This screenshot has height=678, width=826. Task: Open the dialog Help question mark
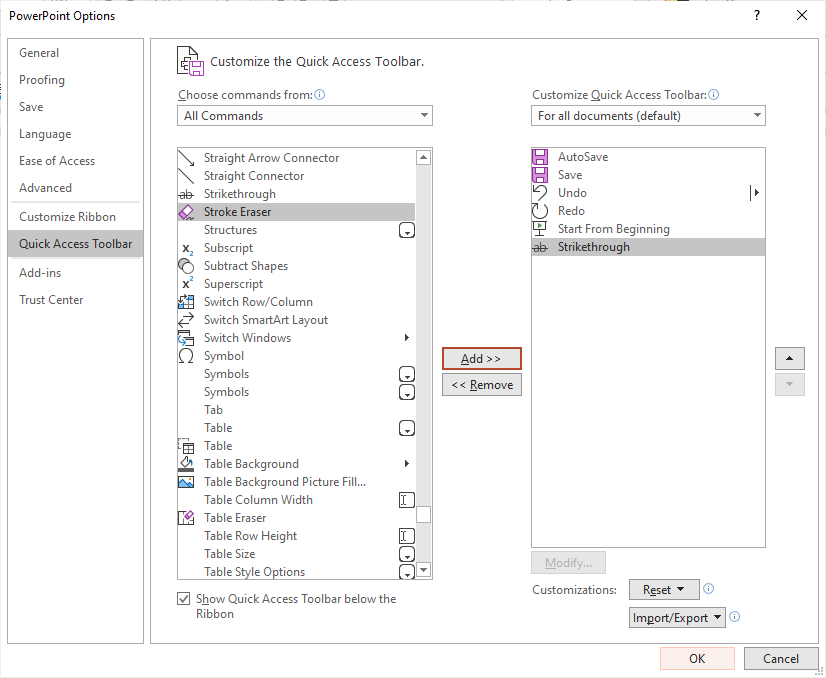757,16
